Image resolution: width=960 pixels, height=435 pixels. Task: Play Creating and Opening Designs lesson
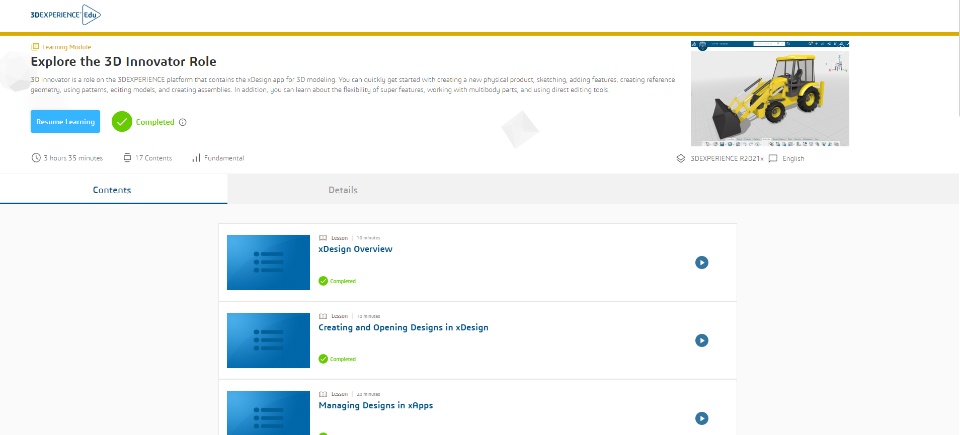(x=702, y=340)
